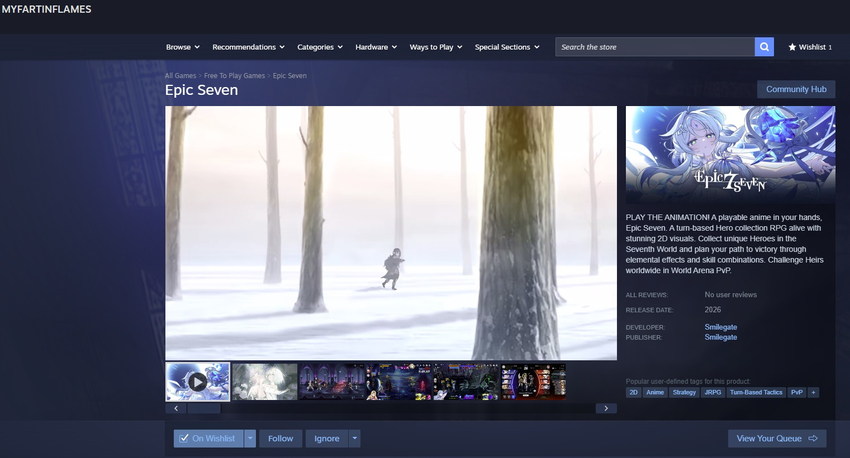Select the third dark battle screenshot thumbnail
Image resolution: width=850 pixels, height=458 pixels.
[x=332, y=382]
